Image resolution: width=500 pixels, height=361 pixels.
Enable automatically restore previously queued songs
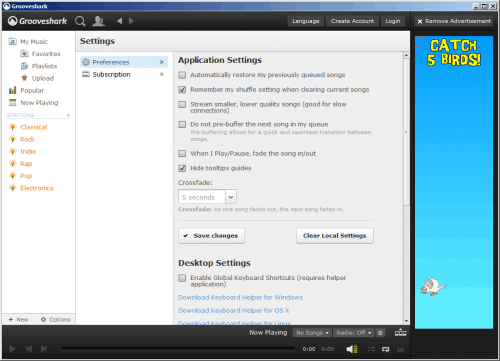[x=182, y=75]
